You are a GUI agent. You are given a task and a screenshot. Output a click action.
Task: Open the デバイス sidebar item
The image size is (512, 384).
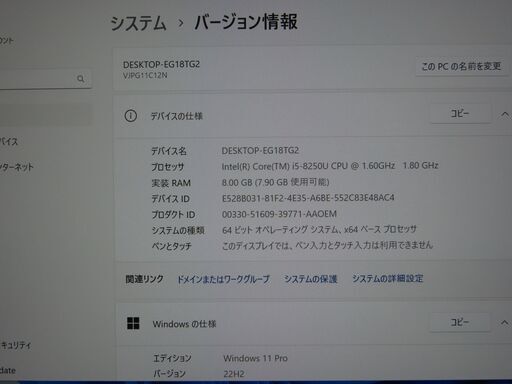[9, 141]
